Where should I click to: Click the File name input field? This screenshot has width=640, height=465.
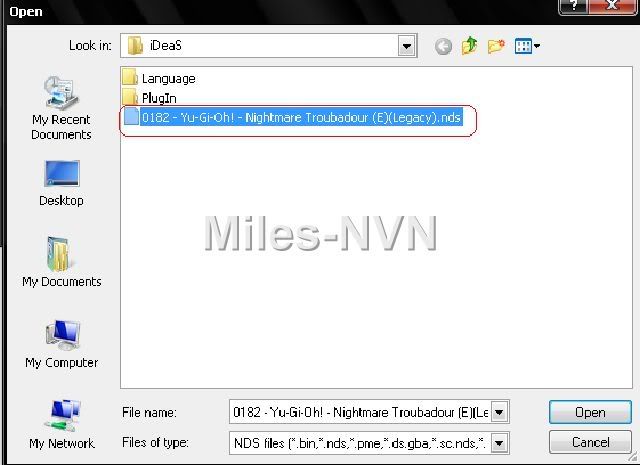click(x=360, y=412)
